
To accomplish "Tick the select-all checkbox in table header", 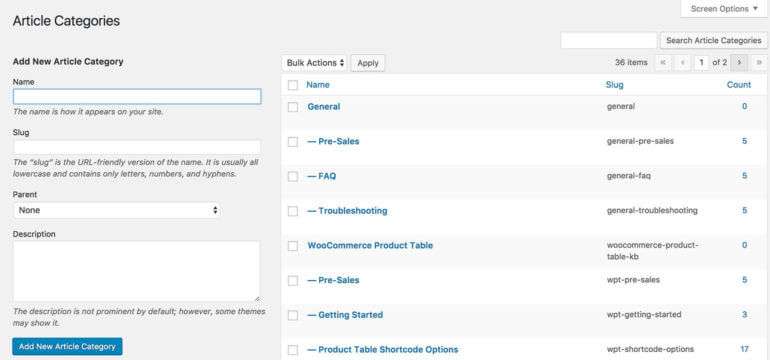I will (x=293, y=85).
